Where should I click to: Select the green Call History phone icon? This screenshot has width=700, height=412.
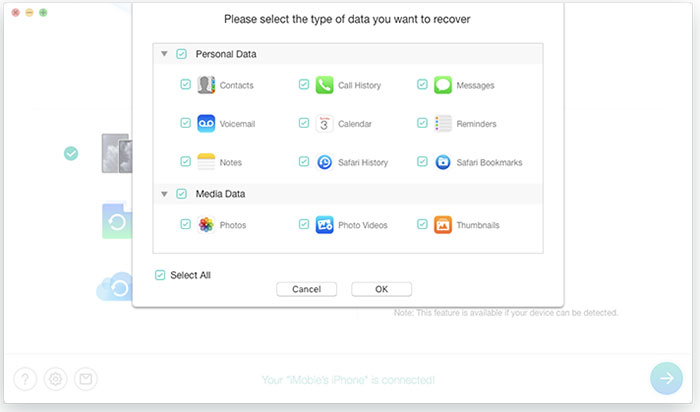(x=324, y=85)
